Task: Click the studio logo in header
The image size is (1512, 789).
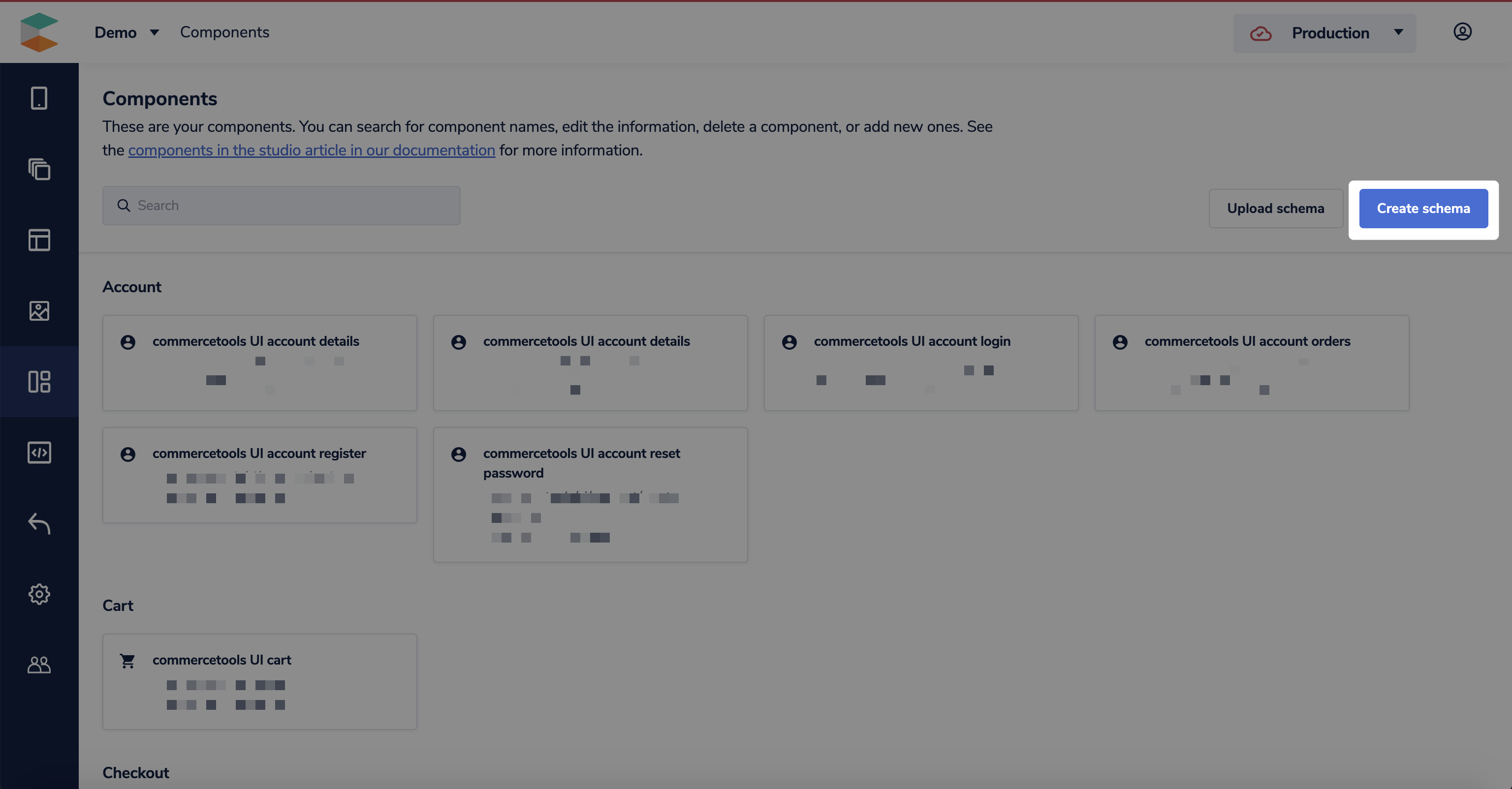Action: tap(39, 31)
